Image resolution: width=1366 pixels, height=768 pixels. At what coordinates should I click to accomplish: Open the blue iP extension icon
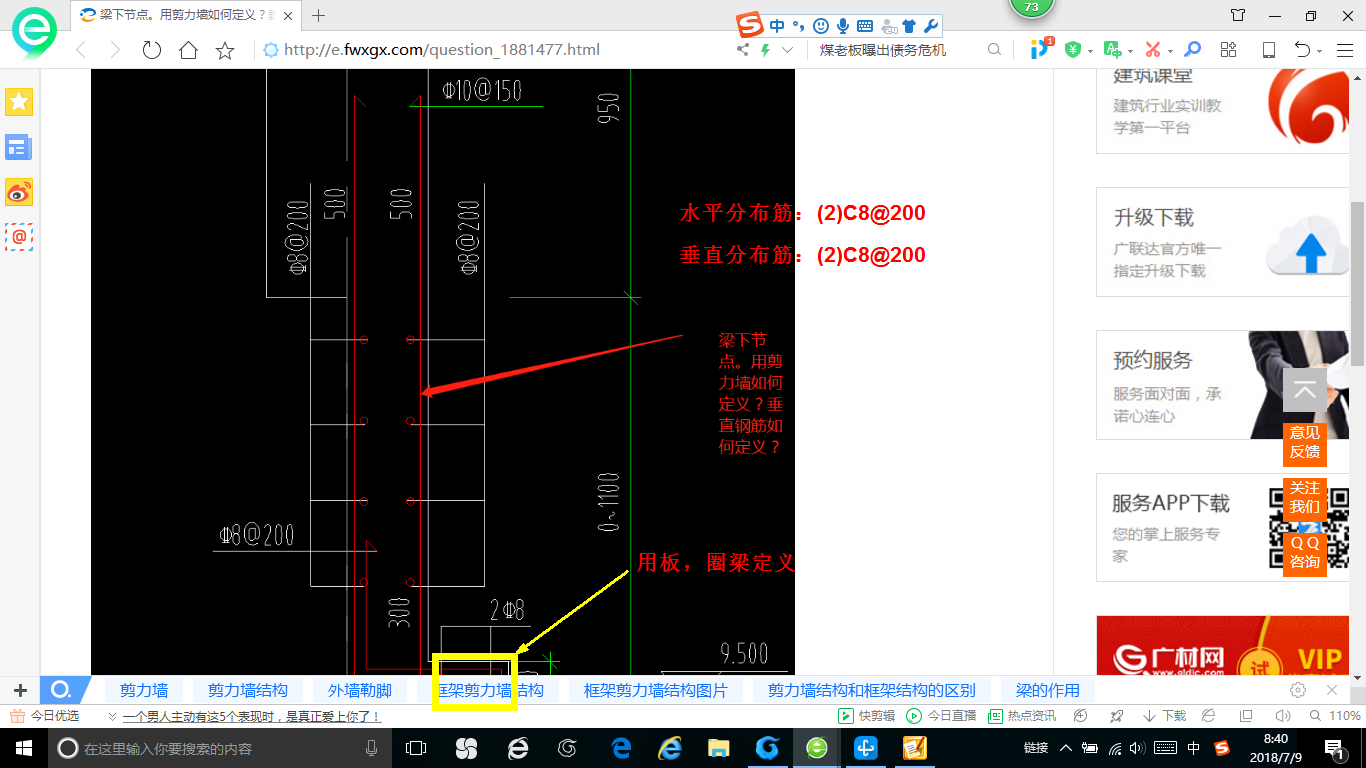(x=1040, y=48)
